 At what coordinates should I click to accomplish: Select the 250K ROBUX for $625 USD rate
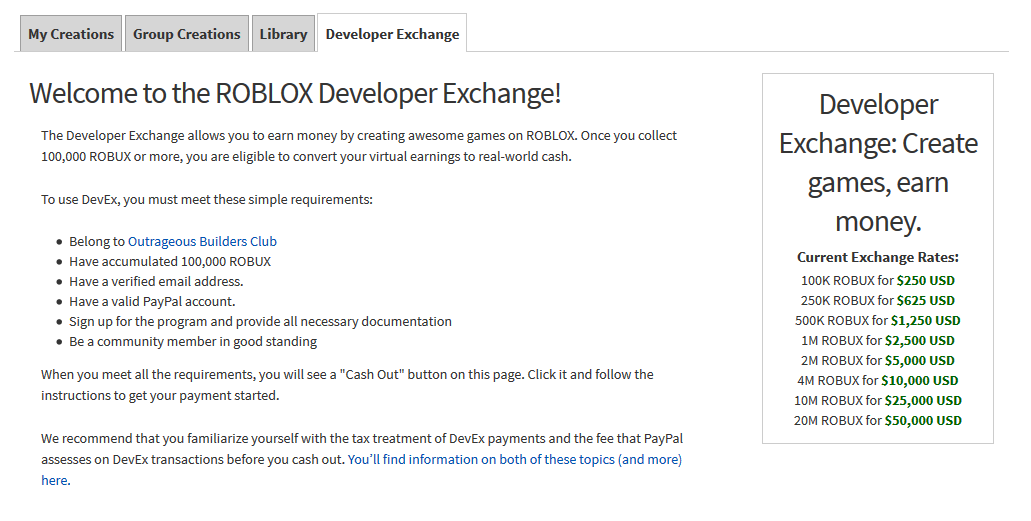click(x=877, y=301)
